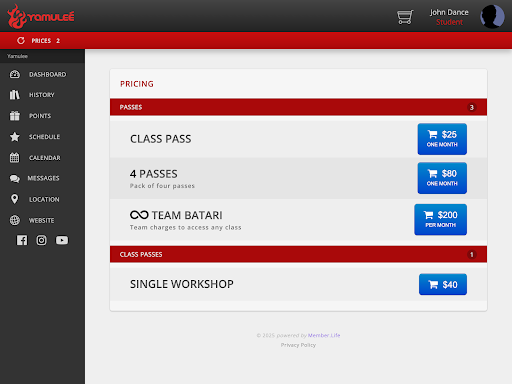Open the Instagram social icon

point(41,240)
